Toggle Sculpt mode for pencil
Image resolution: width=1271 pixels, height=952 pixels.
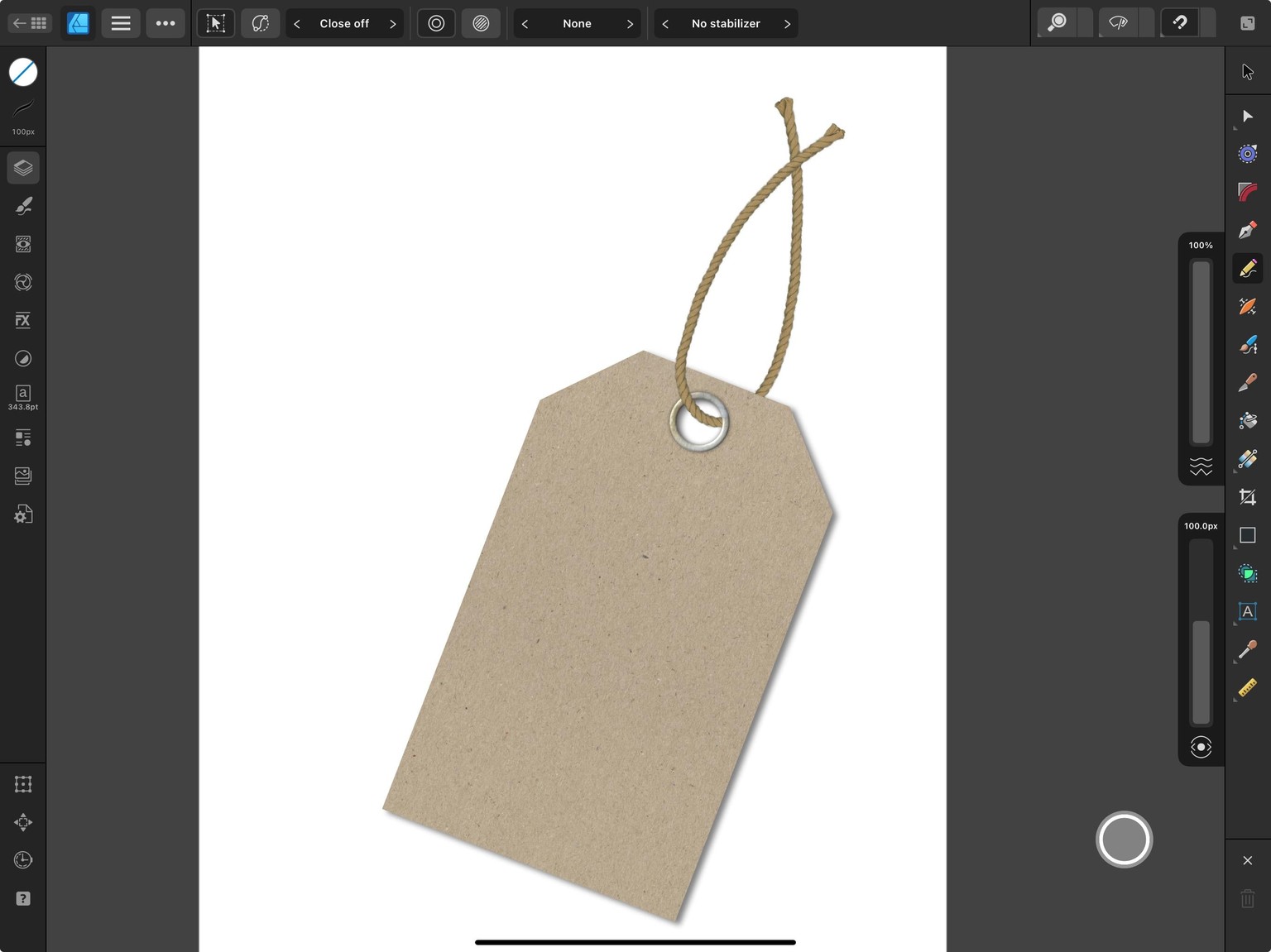click(x=260, y=23)
